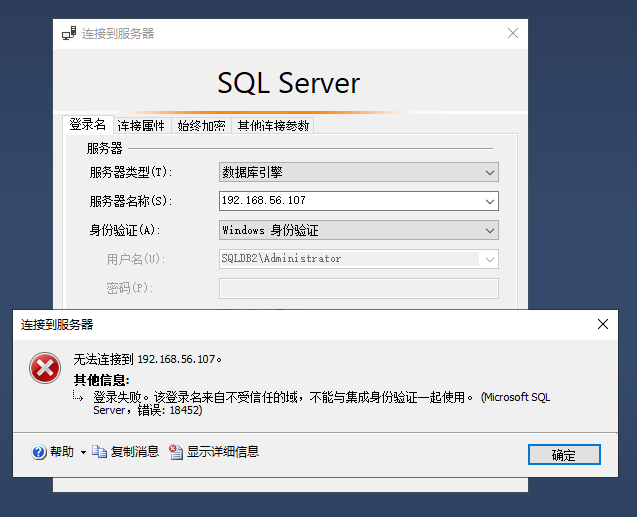This screenshot has height=517, width=637.
Task: Click the 服务器类型(T) label
Action: 131,172
